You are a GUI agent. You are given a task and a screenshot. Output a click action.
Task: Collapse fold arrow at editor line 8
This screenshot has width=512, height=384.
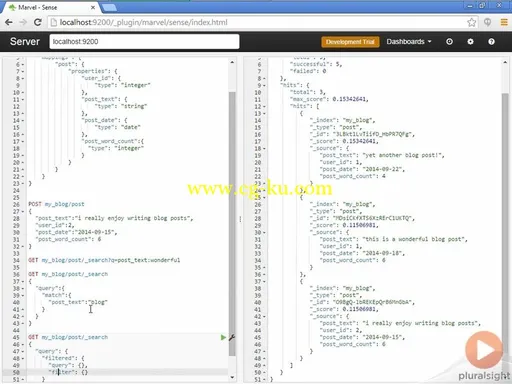[23, 78]
